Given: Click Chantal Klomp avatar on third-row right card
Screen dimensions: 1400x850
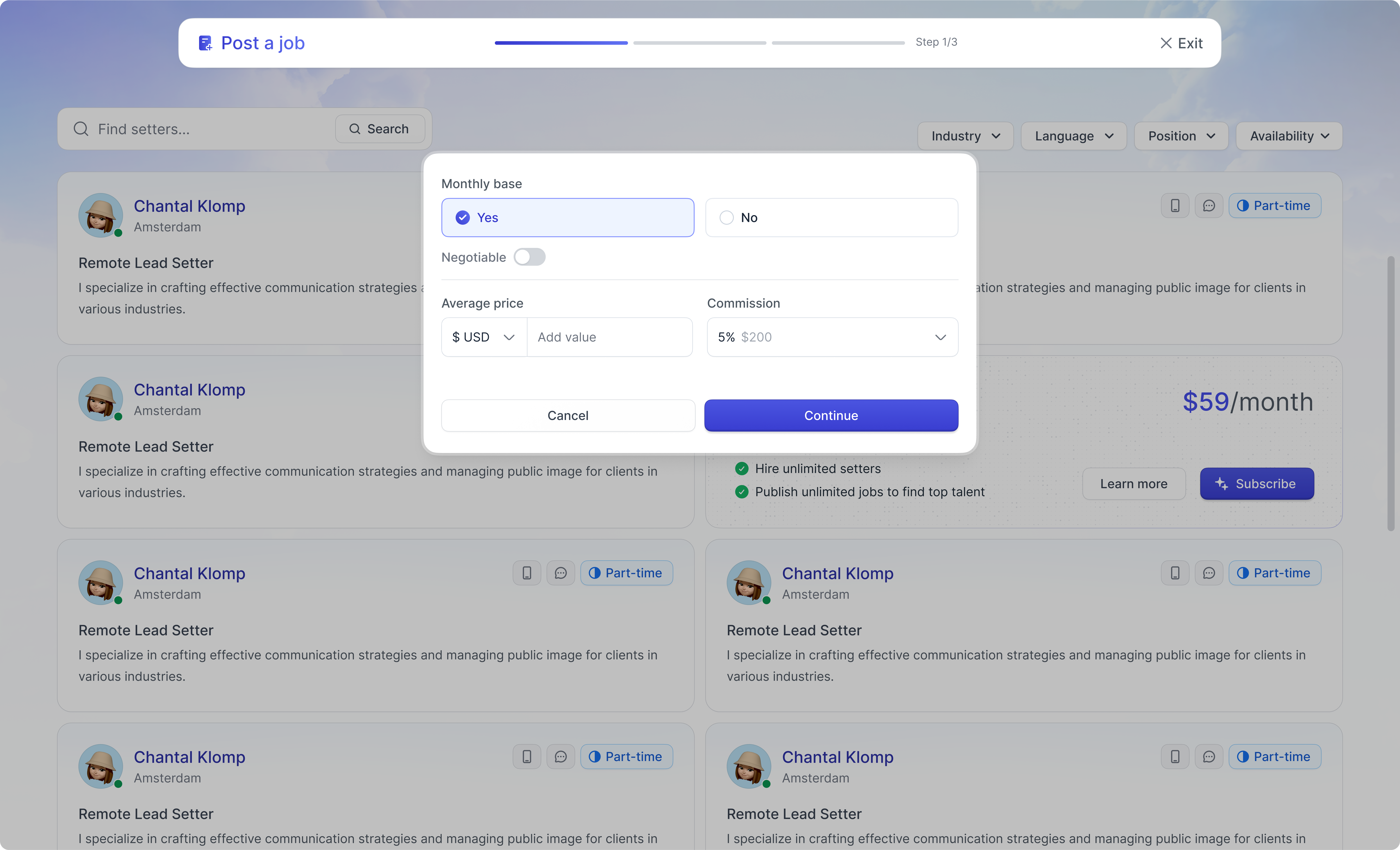Looking at the screenshot, I should [749, 582].
